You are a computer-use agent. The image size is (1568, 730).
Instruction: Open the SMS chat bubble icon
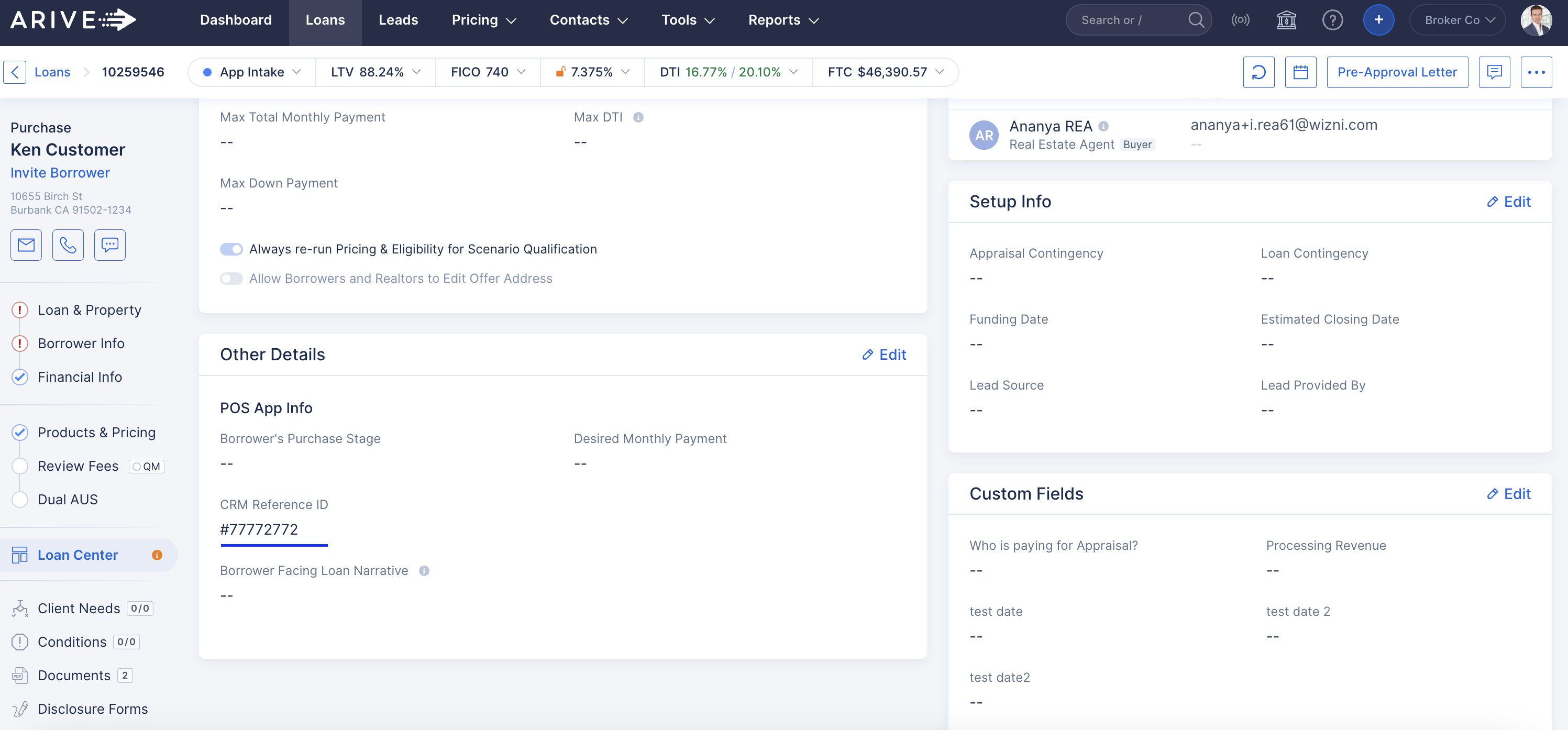[x=109, y=245]
